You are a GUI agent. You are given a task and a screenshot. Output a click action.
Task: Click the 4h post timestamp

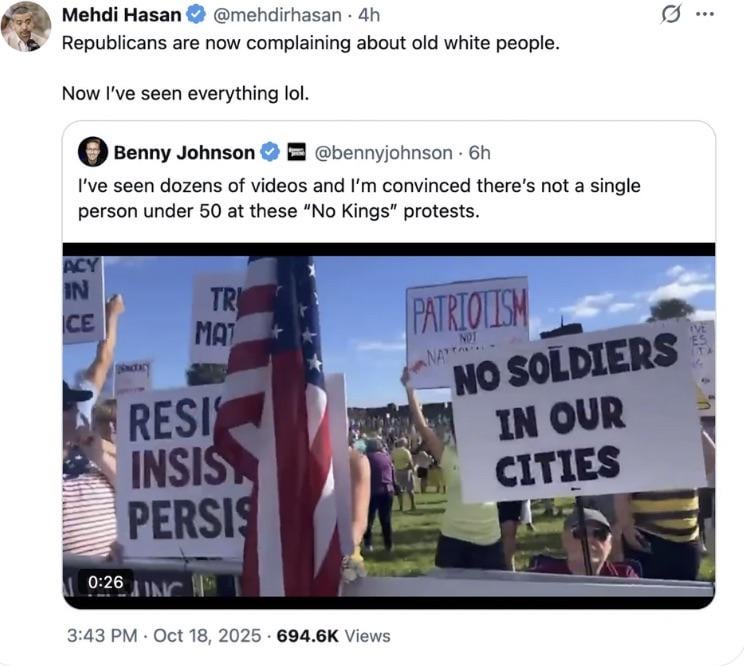(369, 16)
